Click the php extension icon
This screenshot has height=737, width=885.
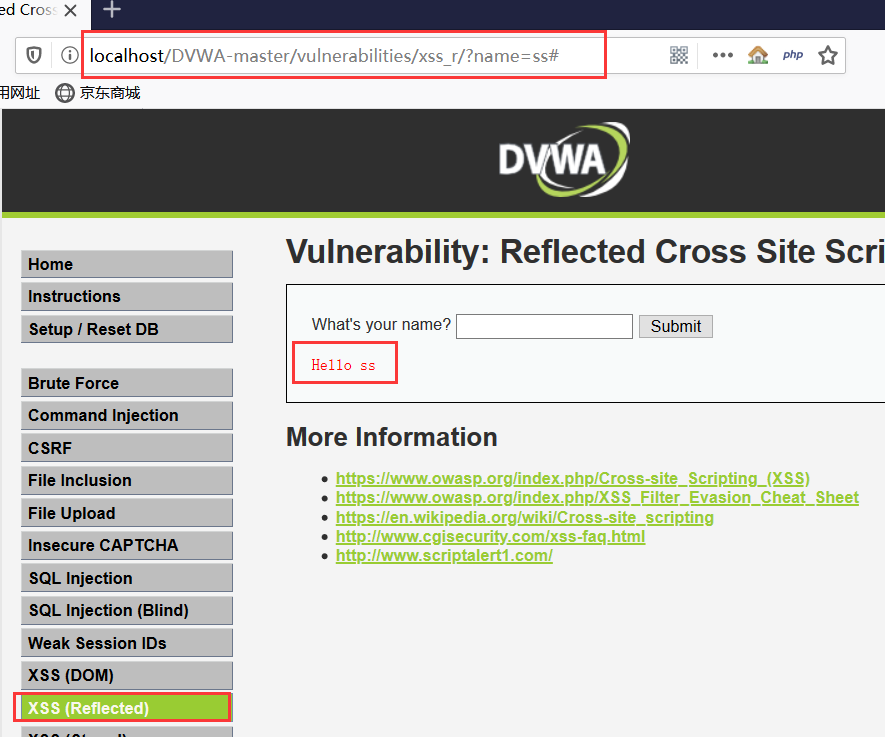coord(792,55)
